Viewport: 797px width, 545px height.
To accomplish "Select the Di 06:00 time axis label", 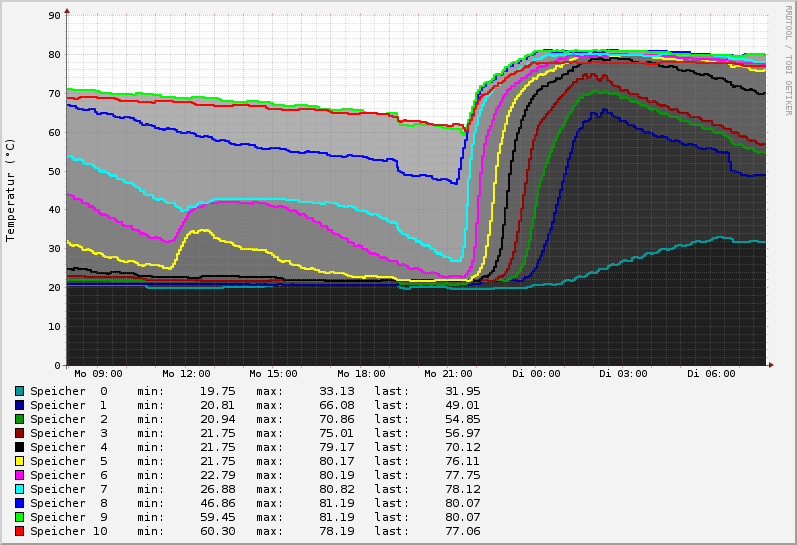I will tap(711, 374).
